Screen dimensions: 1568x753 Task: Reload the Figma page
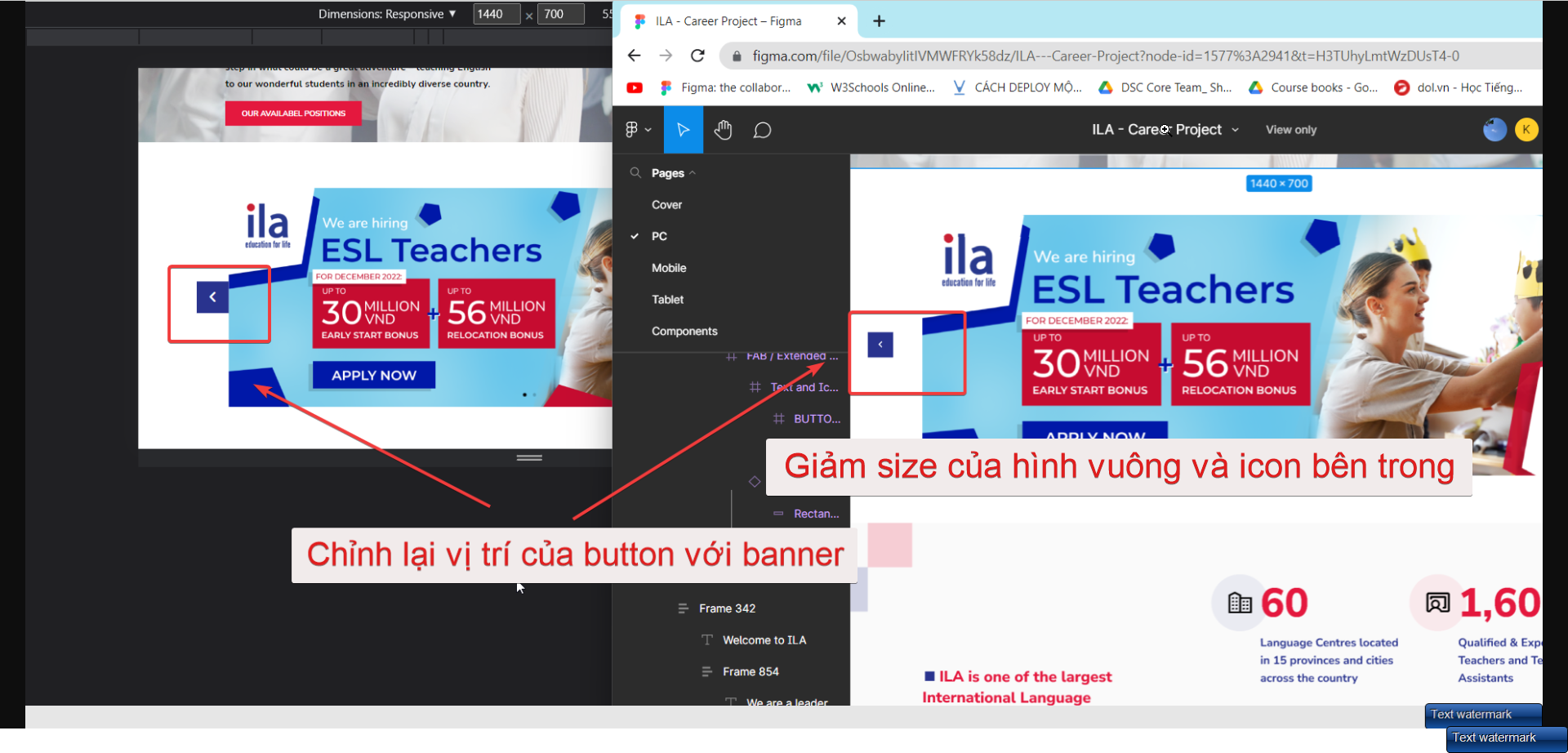click(697, 56)
